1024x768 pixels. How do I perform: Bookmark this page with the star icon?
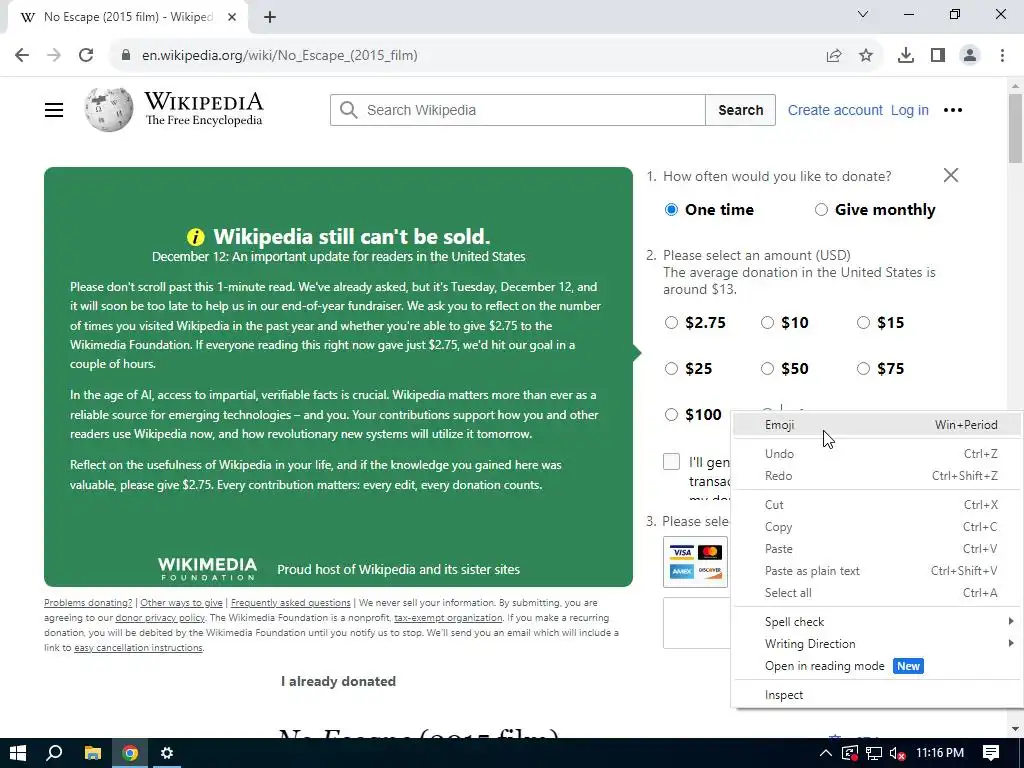coord(866,56)
